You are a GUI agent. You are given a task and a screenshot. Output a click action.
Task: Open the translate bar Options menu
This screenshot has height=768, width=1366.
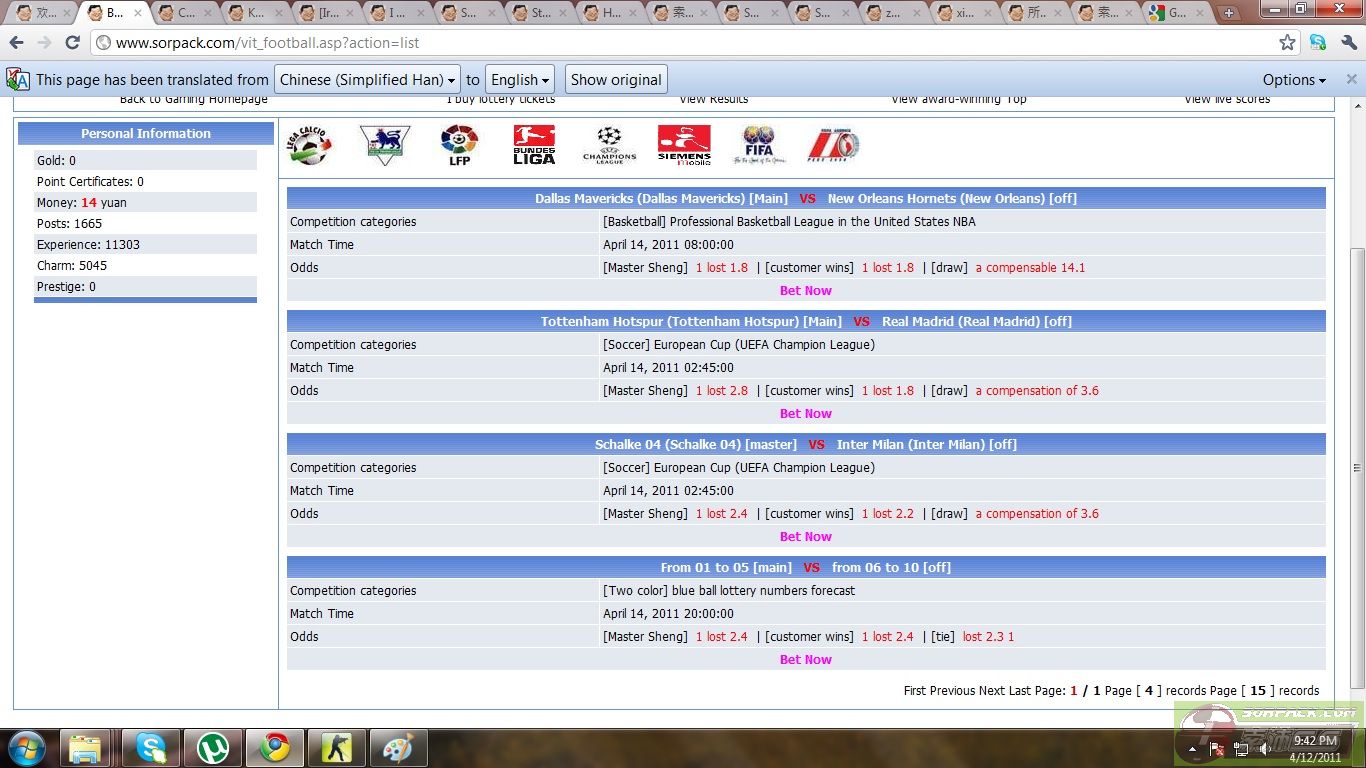[1294, 80]
